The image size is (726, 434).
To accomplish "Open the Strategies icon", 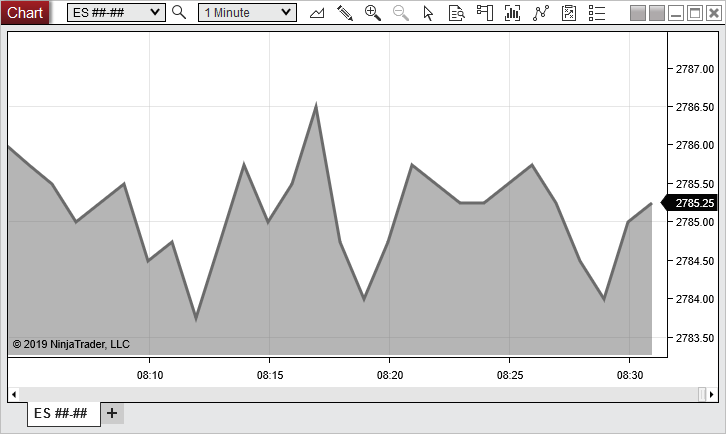I will click(x=541, y=13).
